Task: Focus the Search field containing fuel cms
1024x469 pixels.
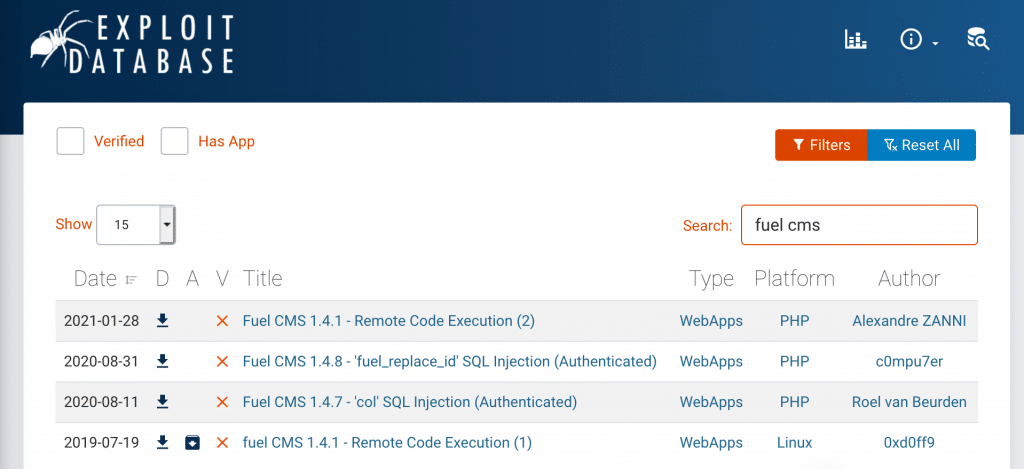Action: (859, 225)
